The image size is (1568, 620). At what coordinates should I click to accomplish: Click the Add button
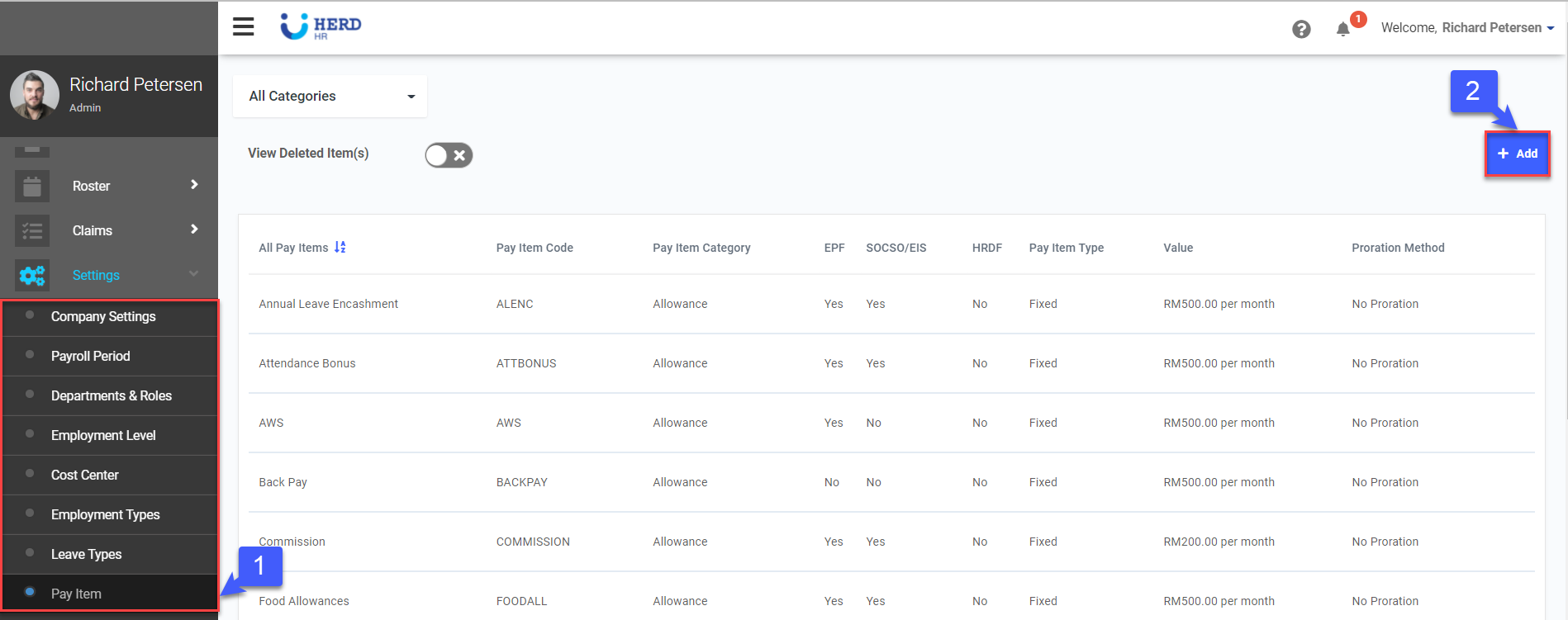click(1517, 154)
